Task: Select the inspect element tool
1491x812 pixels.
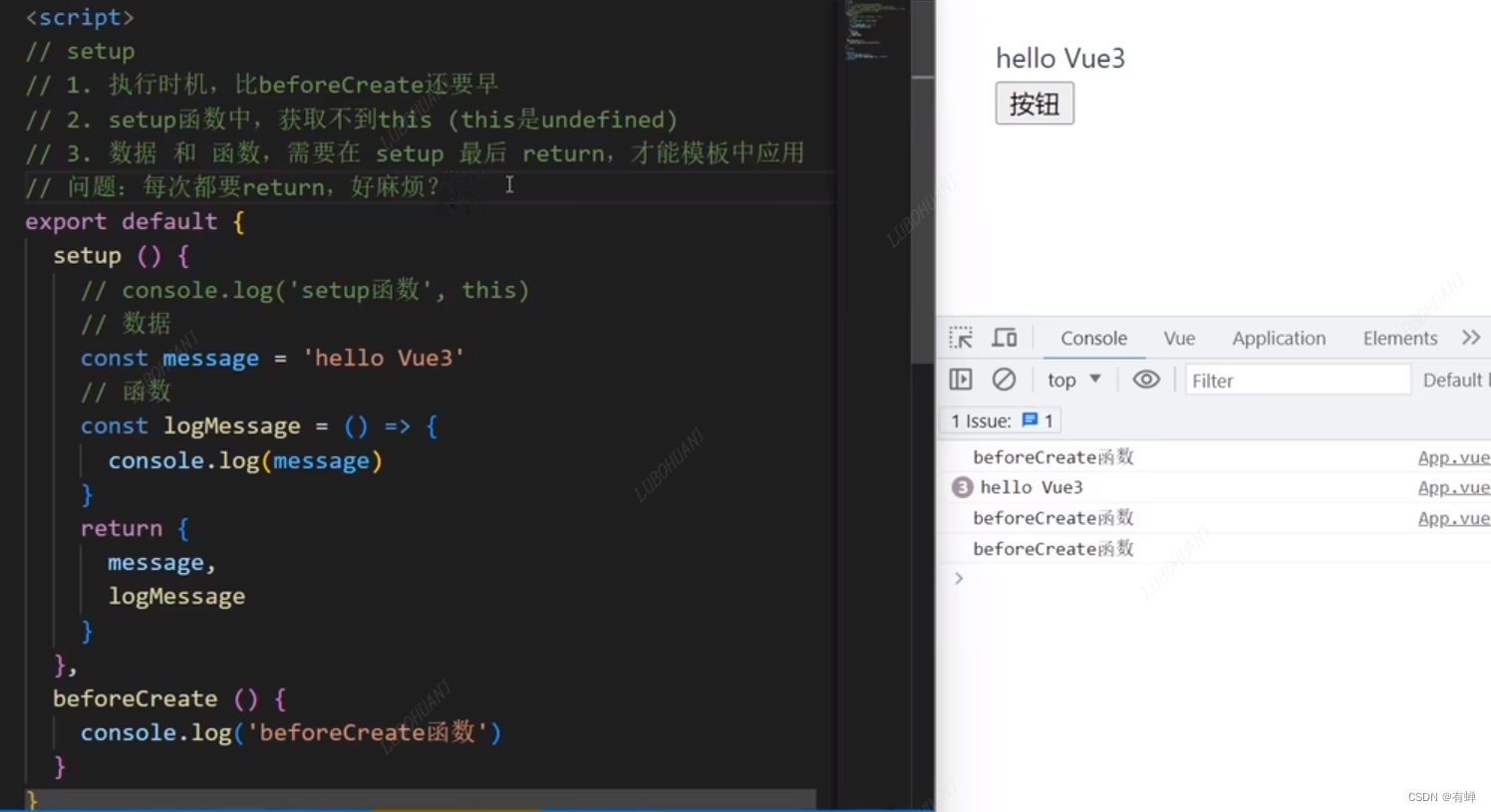Action: [960, 338]
